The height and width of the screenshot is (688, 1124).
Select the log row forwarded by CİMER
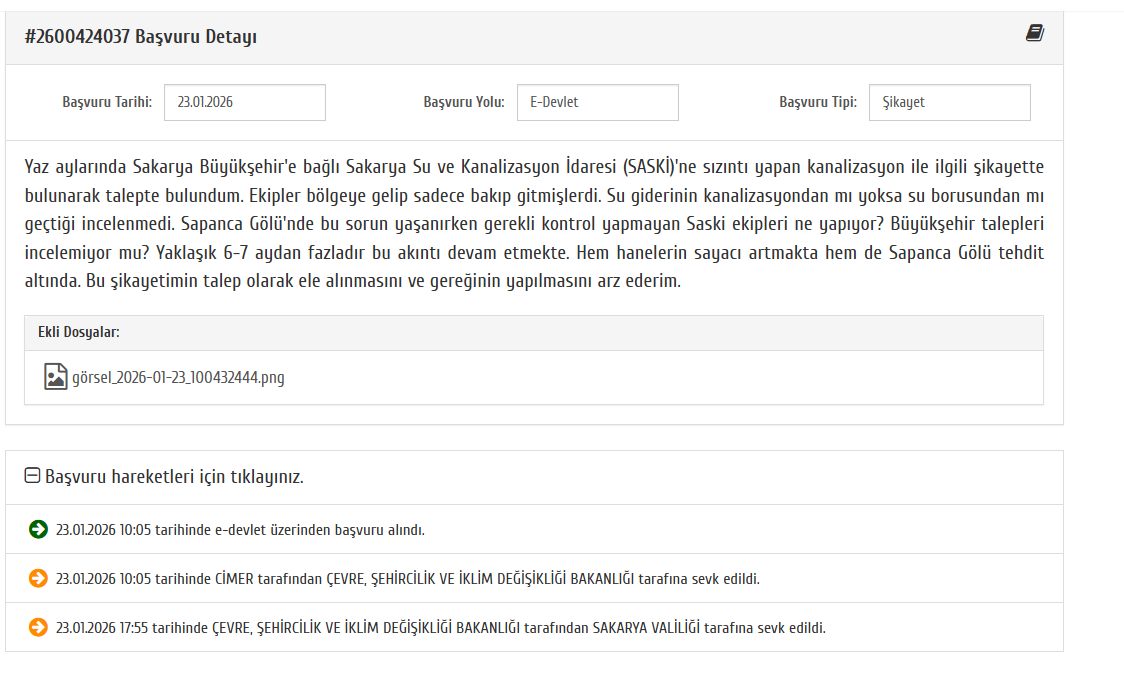(x=408, y=579)
